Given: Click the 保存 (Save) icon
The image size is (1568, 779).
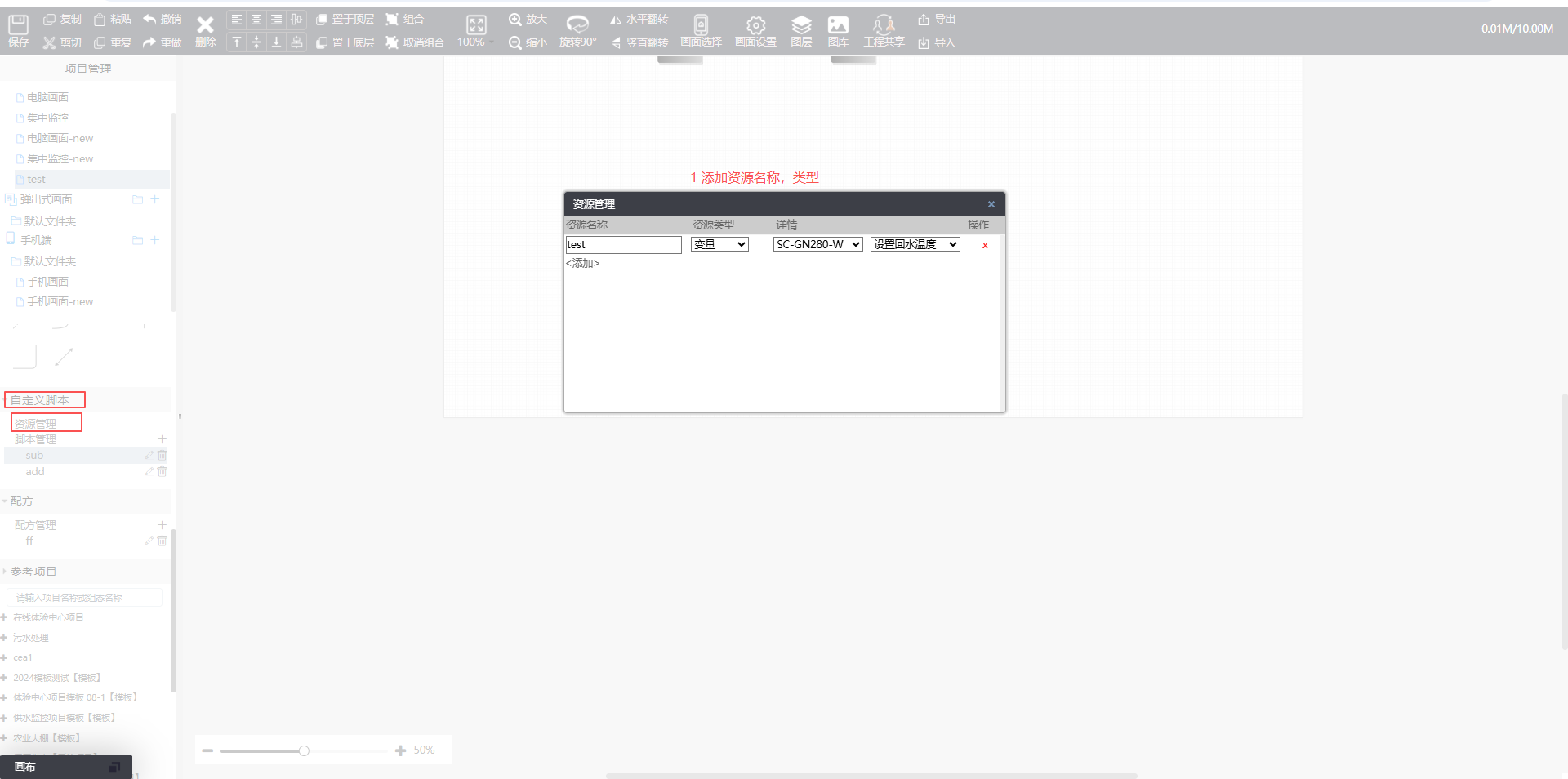Looking at the screenshot, I should (x=18, y=25).
